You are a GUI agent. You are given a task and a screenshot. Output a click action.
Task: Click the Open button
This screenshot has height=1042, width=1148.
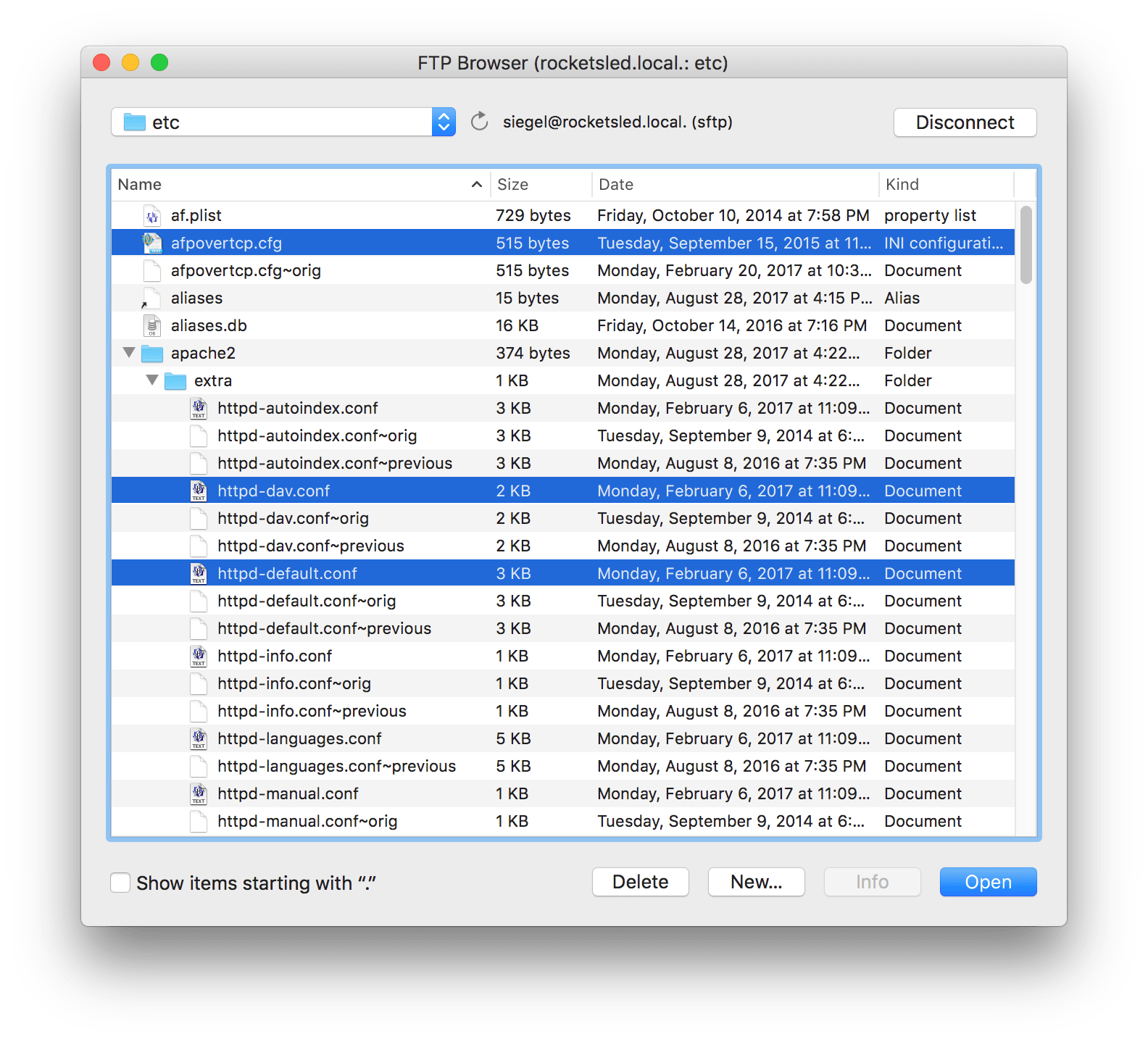988,882
